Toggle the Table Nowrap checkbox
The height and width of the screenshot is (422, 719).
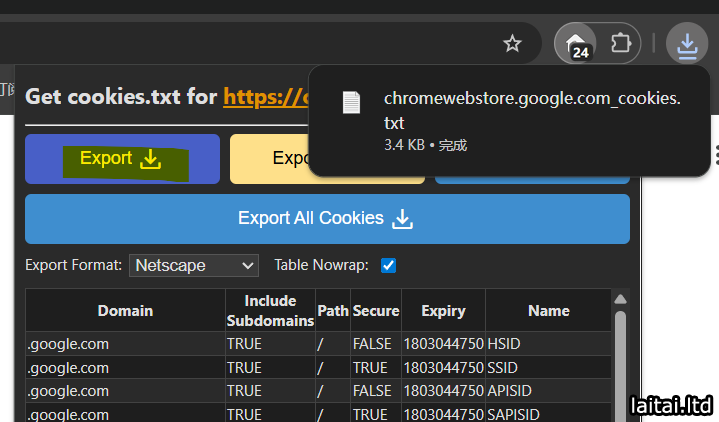[x=389, y=266]
